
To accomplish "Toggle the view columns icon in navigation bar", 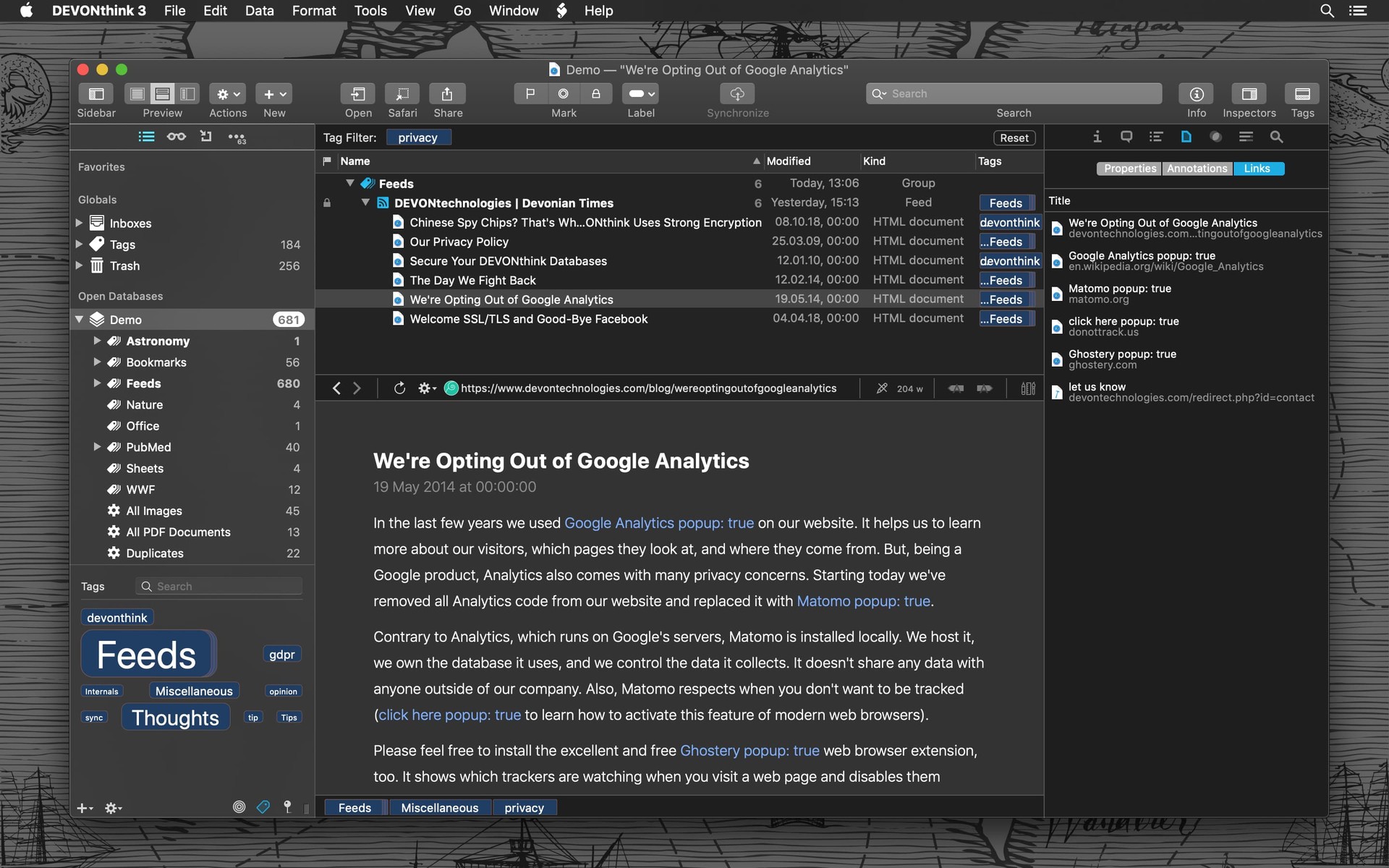I will [1028, 388].
